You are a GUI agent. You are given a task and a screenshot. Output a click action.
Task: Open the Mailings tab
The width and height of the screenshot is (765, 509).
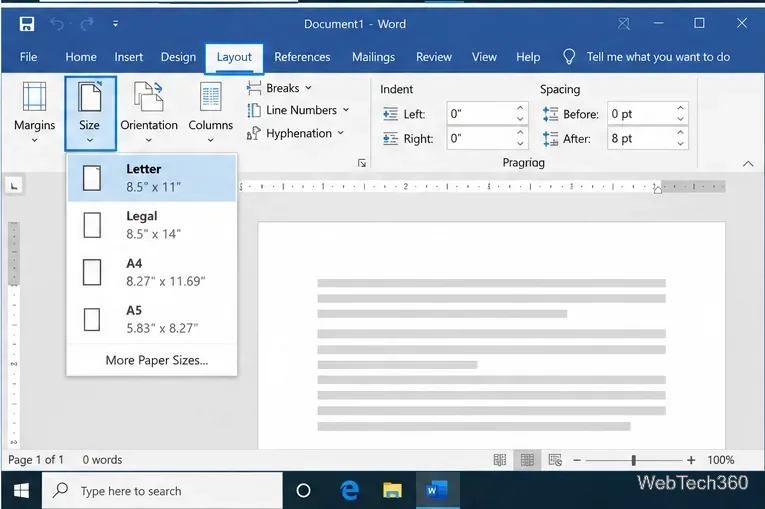(373, 57)
